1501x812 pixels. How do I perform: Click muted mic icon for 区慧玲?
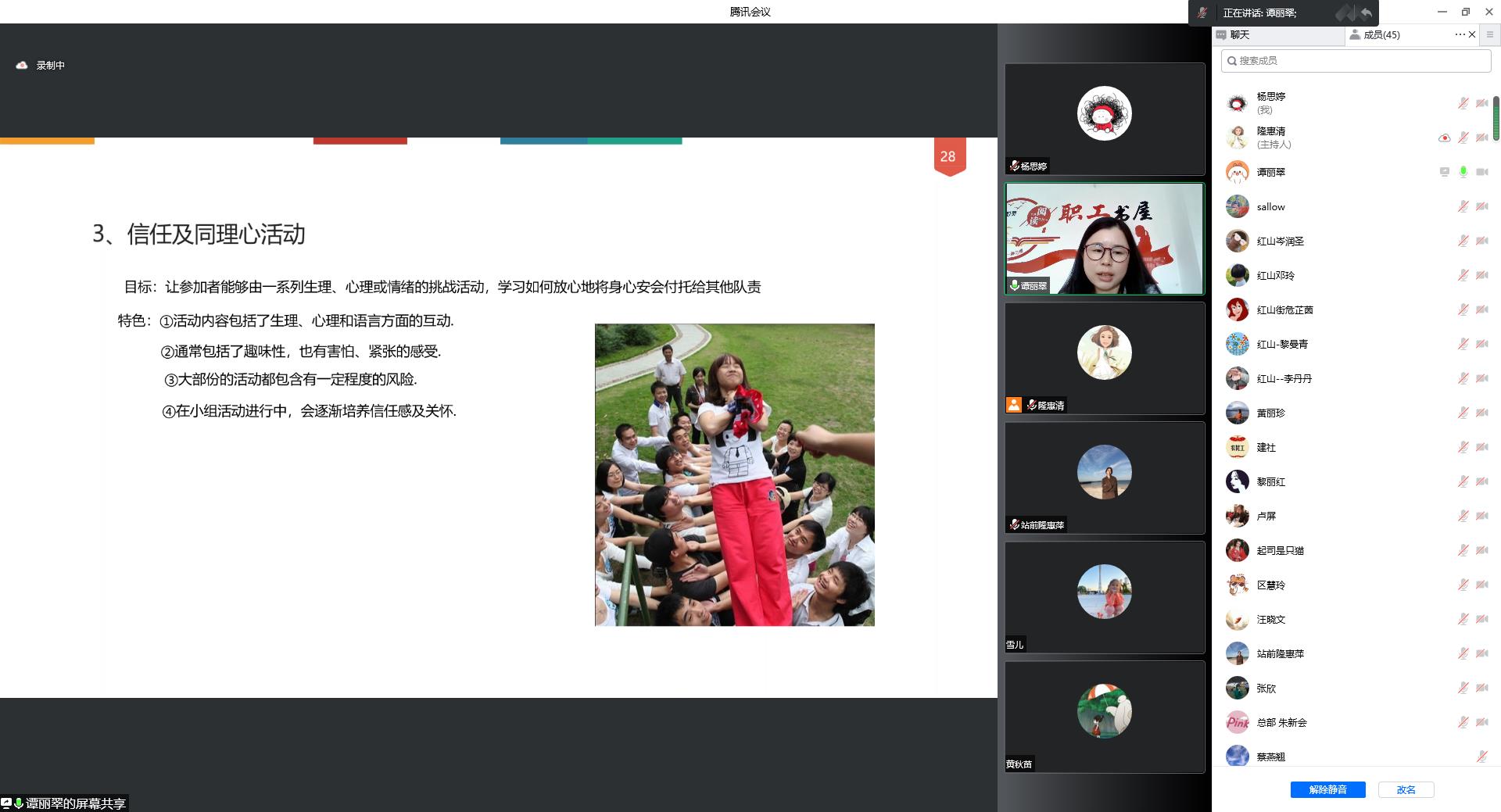[x=1463, y=585]
